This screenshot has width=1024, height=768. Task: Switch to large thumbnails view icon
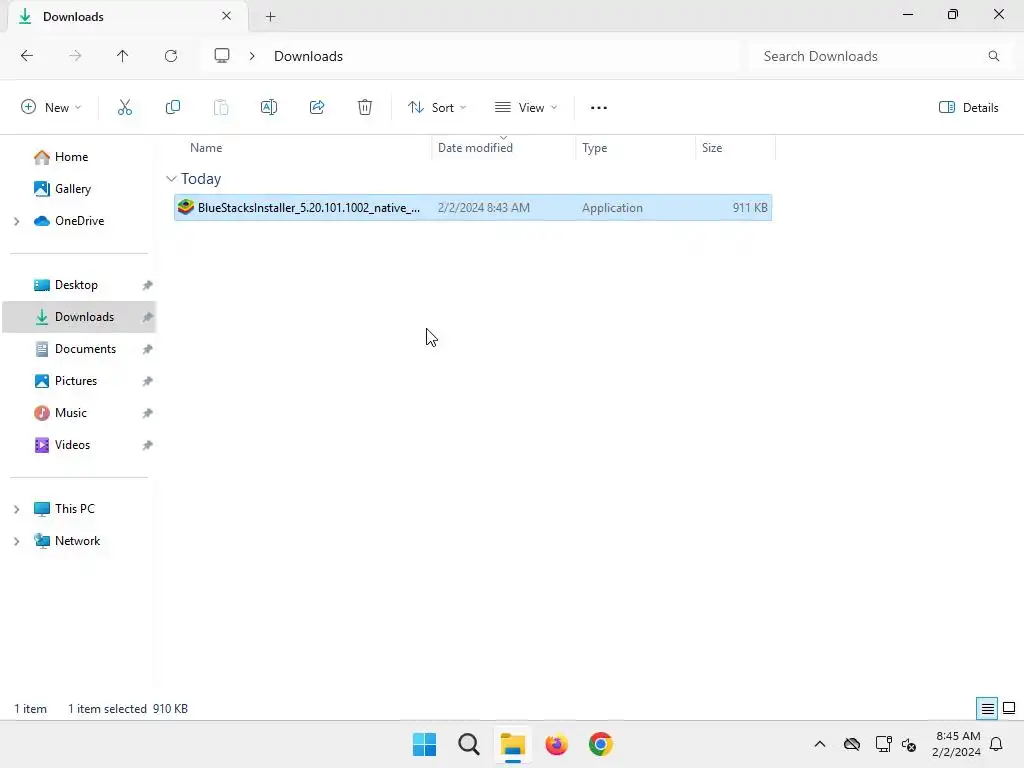pos(1009,709)
